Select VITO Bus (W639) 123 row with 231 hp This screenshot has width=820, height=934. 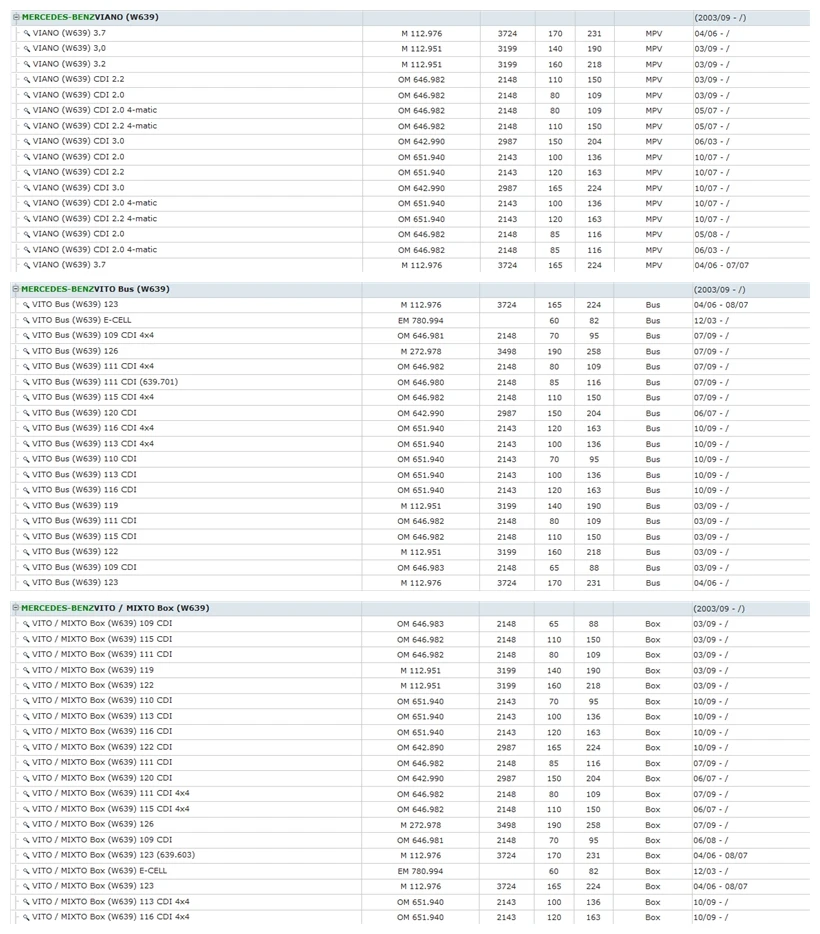(410, 583)
